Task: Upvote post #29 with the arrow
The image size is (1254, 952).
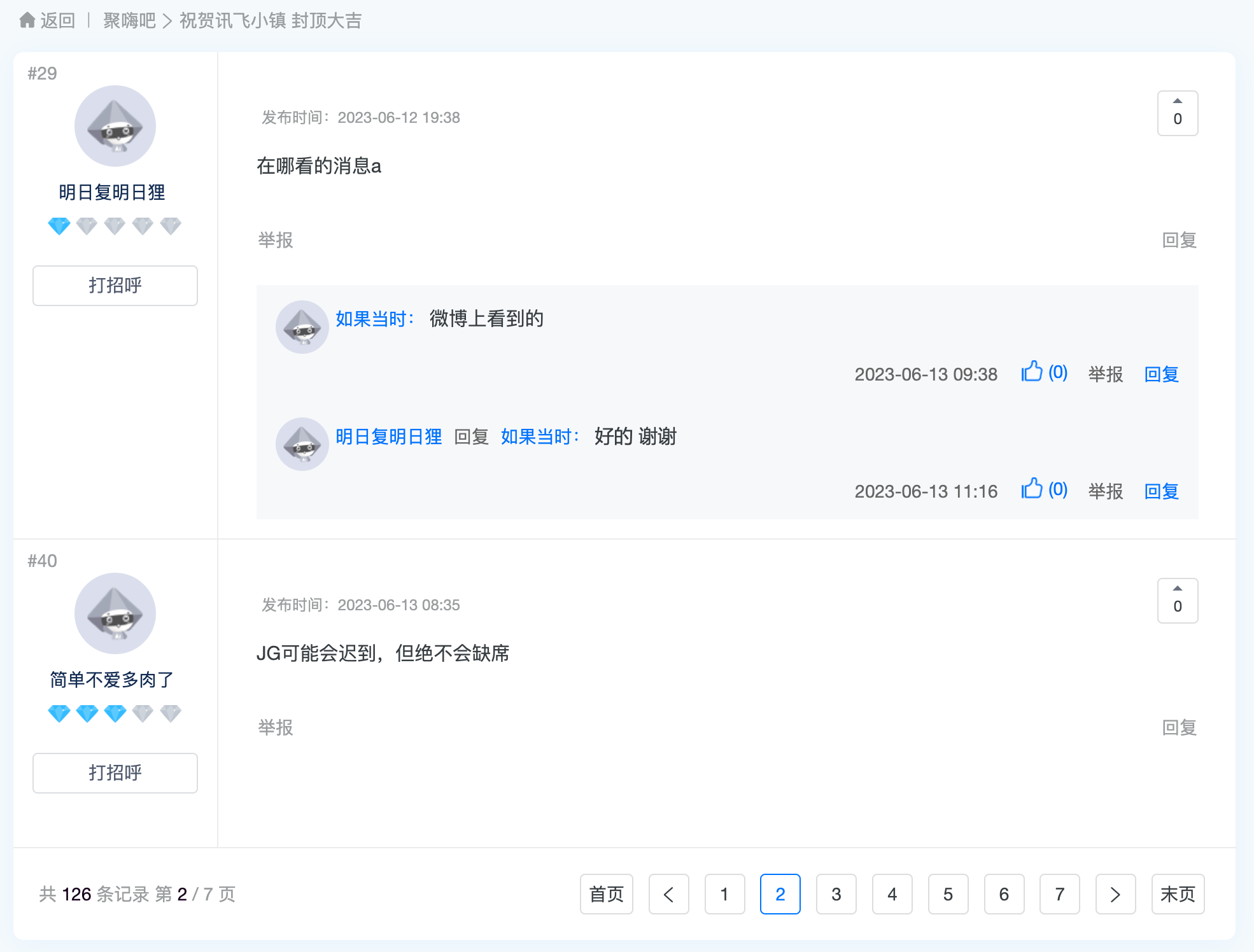Action: pos(1177,102)
